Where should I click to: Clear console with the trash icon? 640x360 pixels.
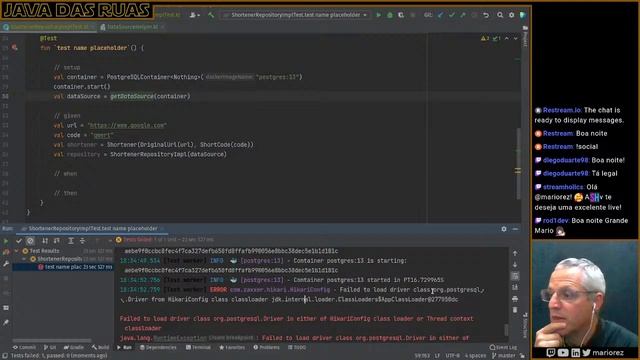point(515,310)
